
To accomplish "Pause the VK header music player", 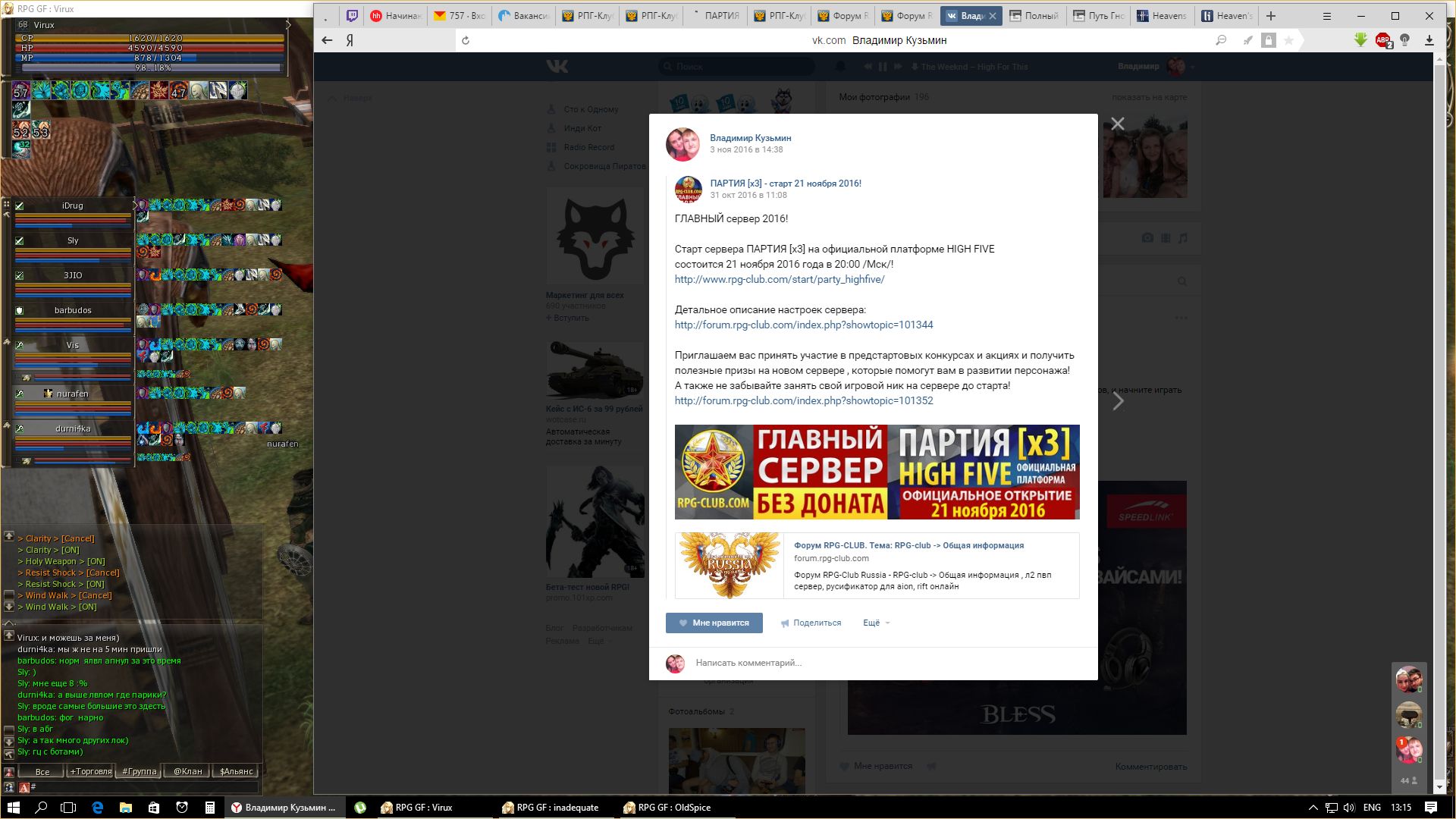I will [883, 67].
